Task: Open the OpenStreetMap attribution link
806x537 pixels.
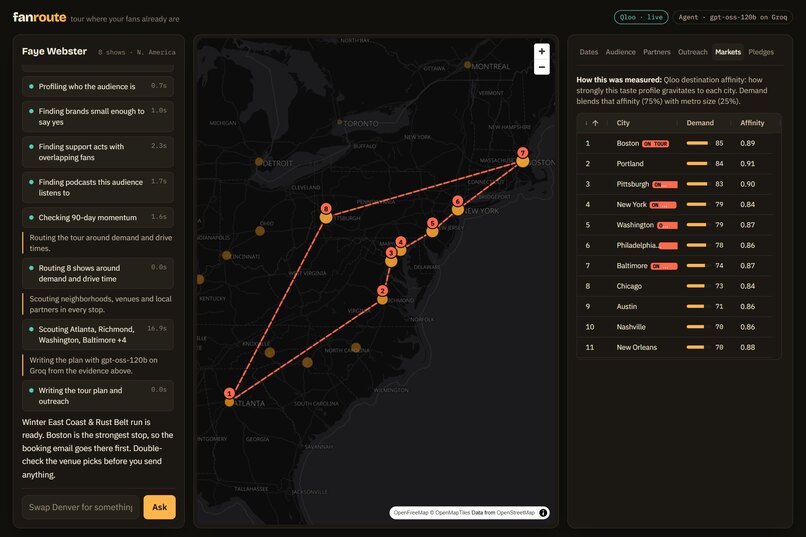Action: pos(516,512)
